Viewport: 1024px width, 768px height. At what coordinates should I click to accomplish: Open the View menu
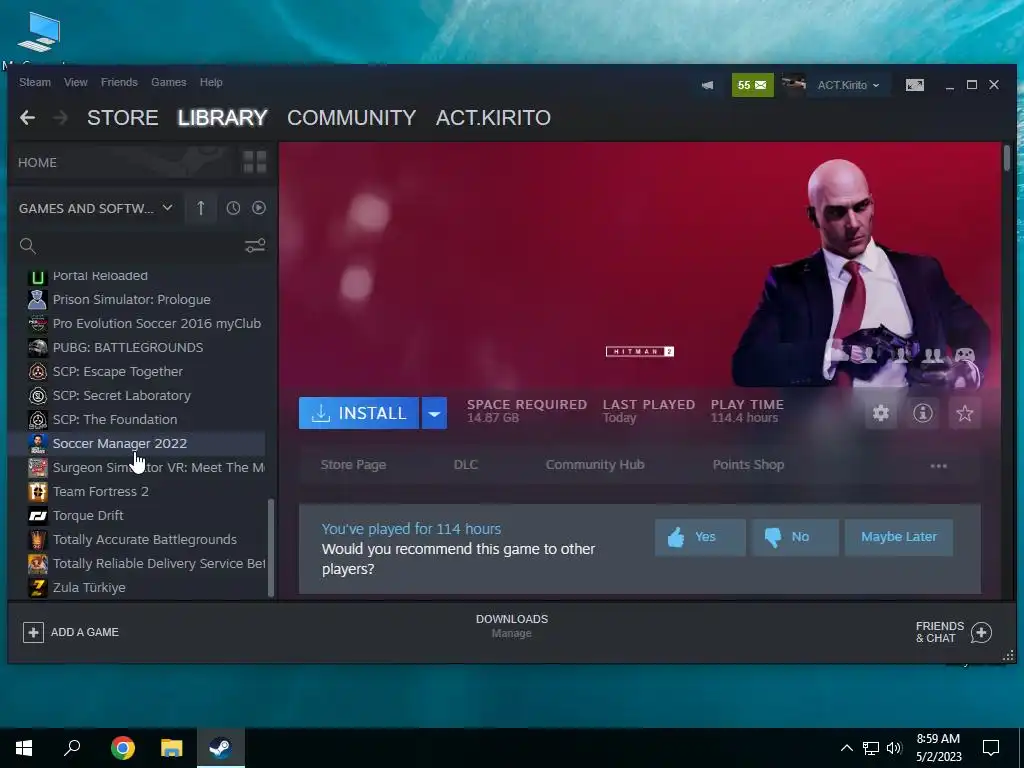click(76, 82)
